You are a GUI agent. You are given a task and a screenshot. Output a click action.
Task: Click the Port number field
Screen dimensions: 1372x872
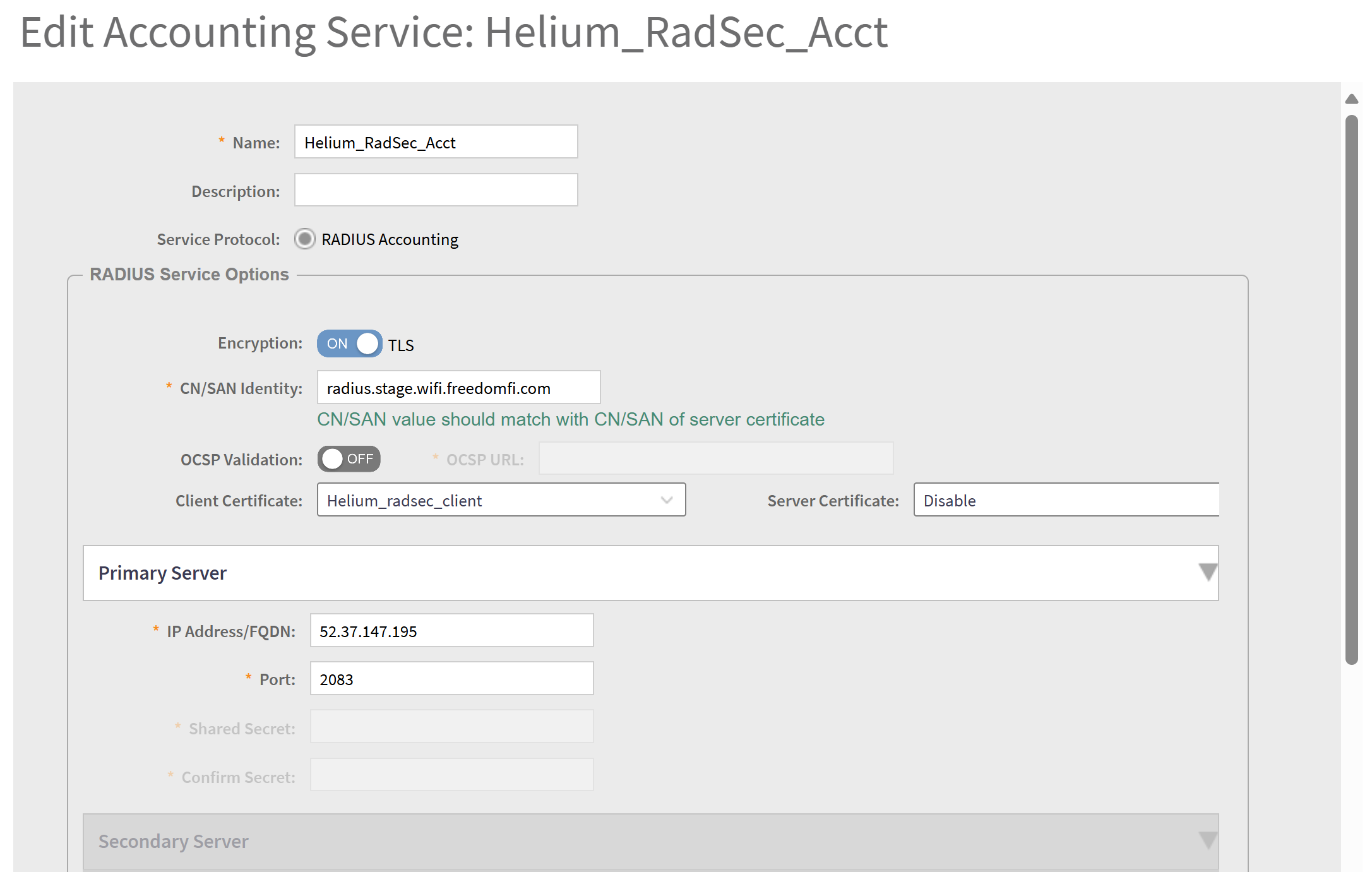(x=451, y=679)
